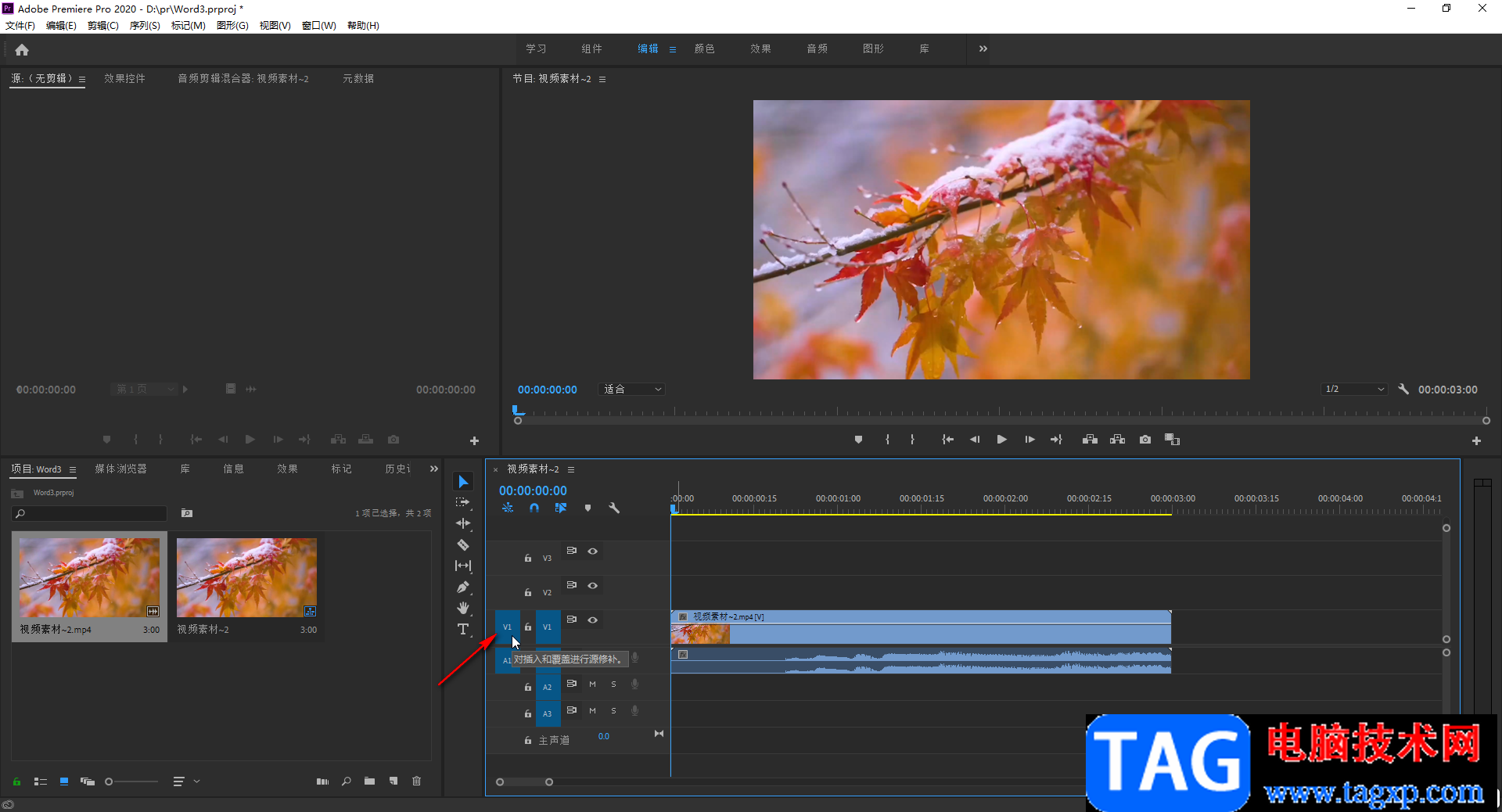Step forward one frame in program monitor
The image size is (1502, 812).
pyautogui.click(x=1029, y=440)
